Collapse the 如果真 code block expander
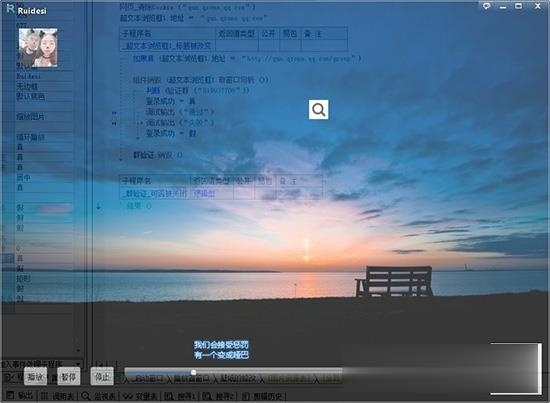Screen dimensions: 550x403 [x=121, y=59]
